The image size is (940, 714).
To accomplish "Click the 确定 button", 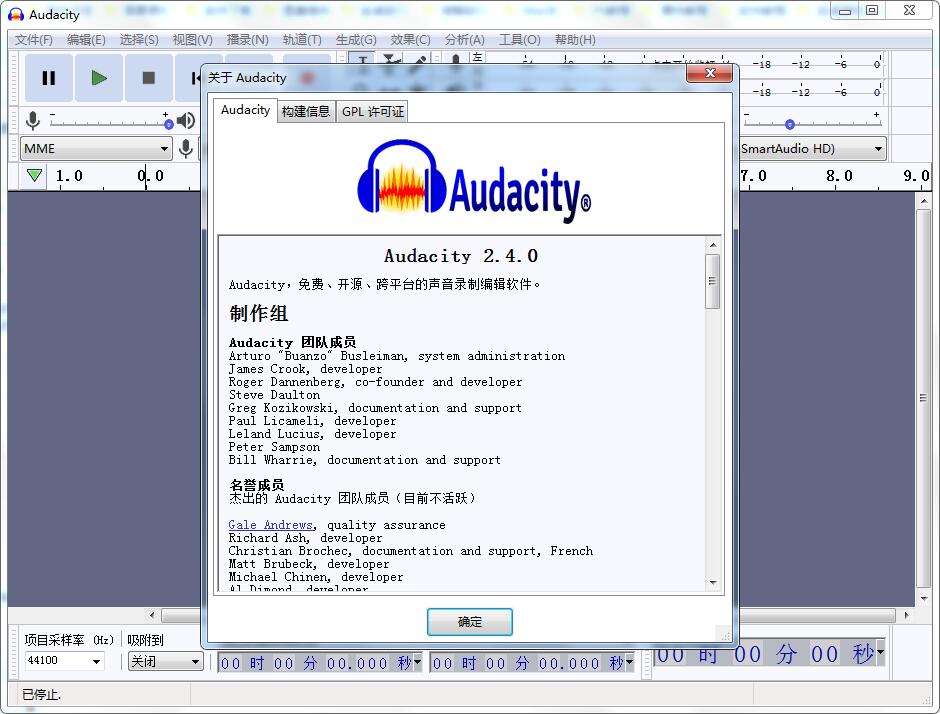I will [469, 622].
